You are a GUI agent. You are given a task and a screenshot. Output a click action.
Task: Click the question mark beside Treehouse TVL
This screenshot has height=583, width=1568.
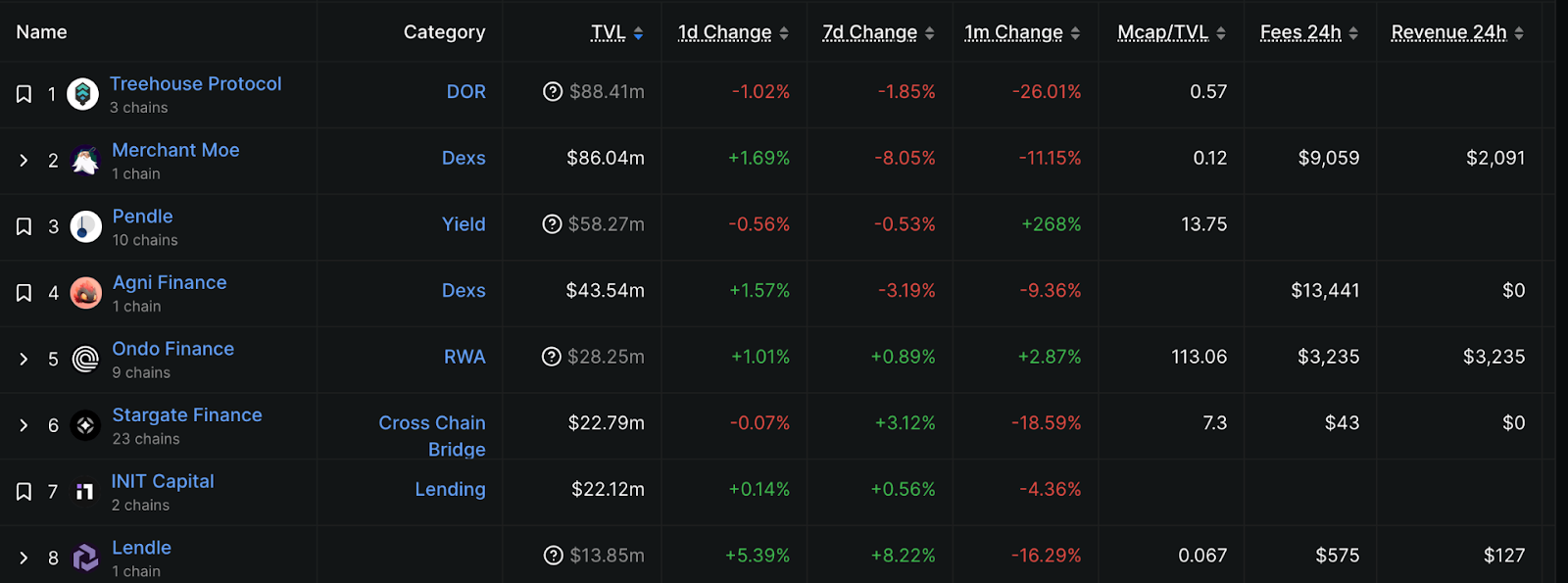pyautogui.click(x=553, y=91)
